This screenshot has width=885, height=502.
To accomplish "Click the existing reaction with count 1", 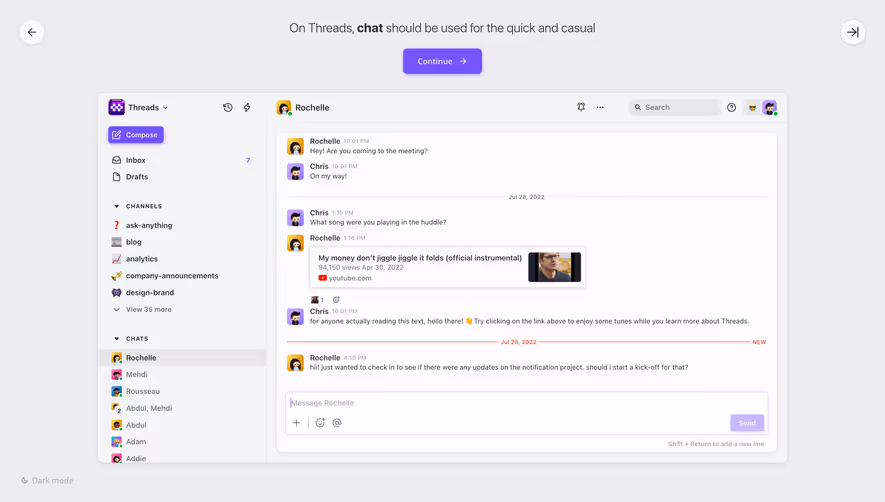I will tap(317, 300).
